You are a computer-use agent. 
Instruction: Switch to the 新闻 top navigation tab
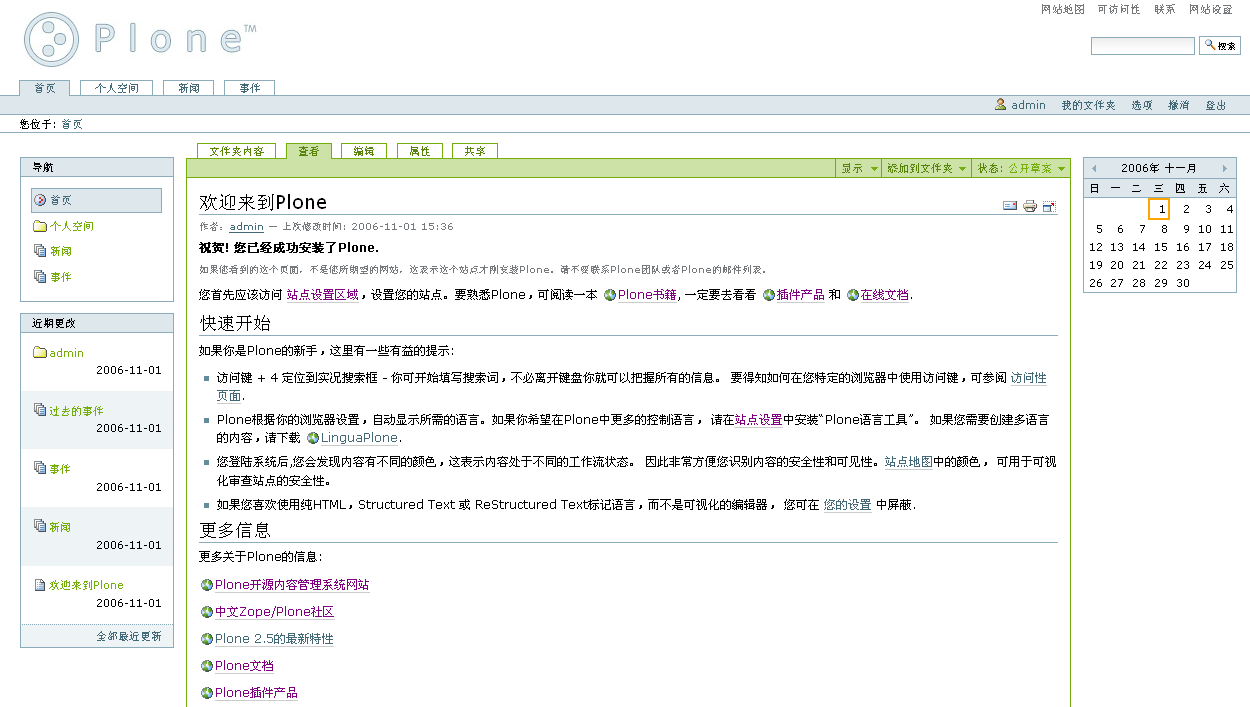pyautogui.click(x=189, y=88)
